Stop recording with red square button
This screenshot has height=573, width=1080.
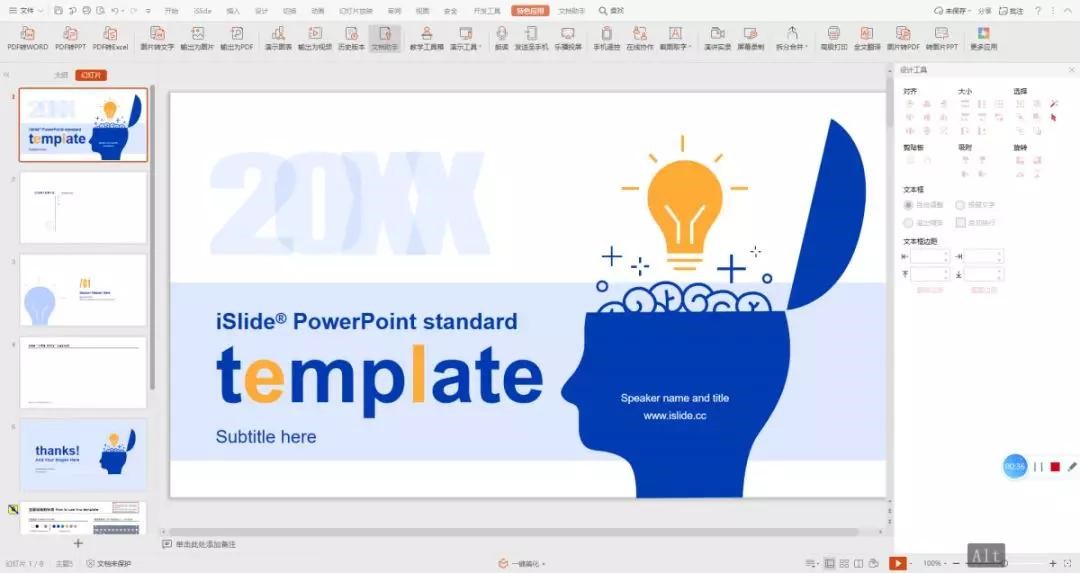pos(1055,467)
